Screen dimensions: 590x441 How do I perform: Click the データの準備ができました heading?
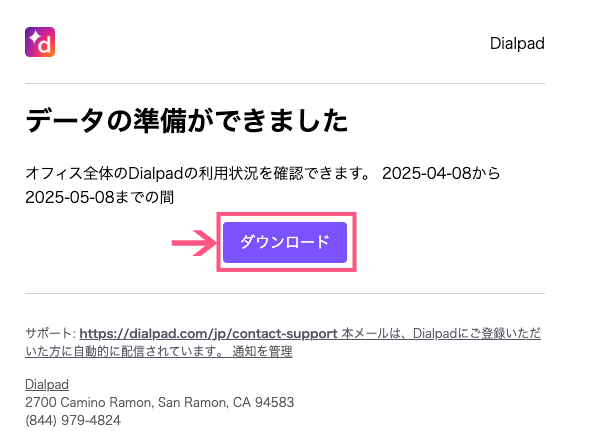point(187,121)
